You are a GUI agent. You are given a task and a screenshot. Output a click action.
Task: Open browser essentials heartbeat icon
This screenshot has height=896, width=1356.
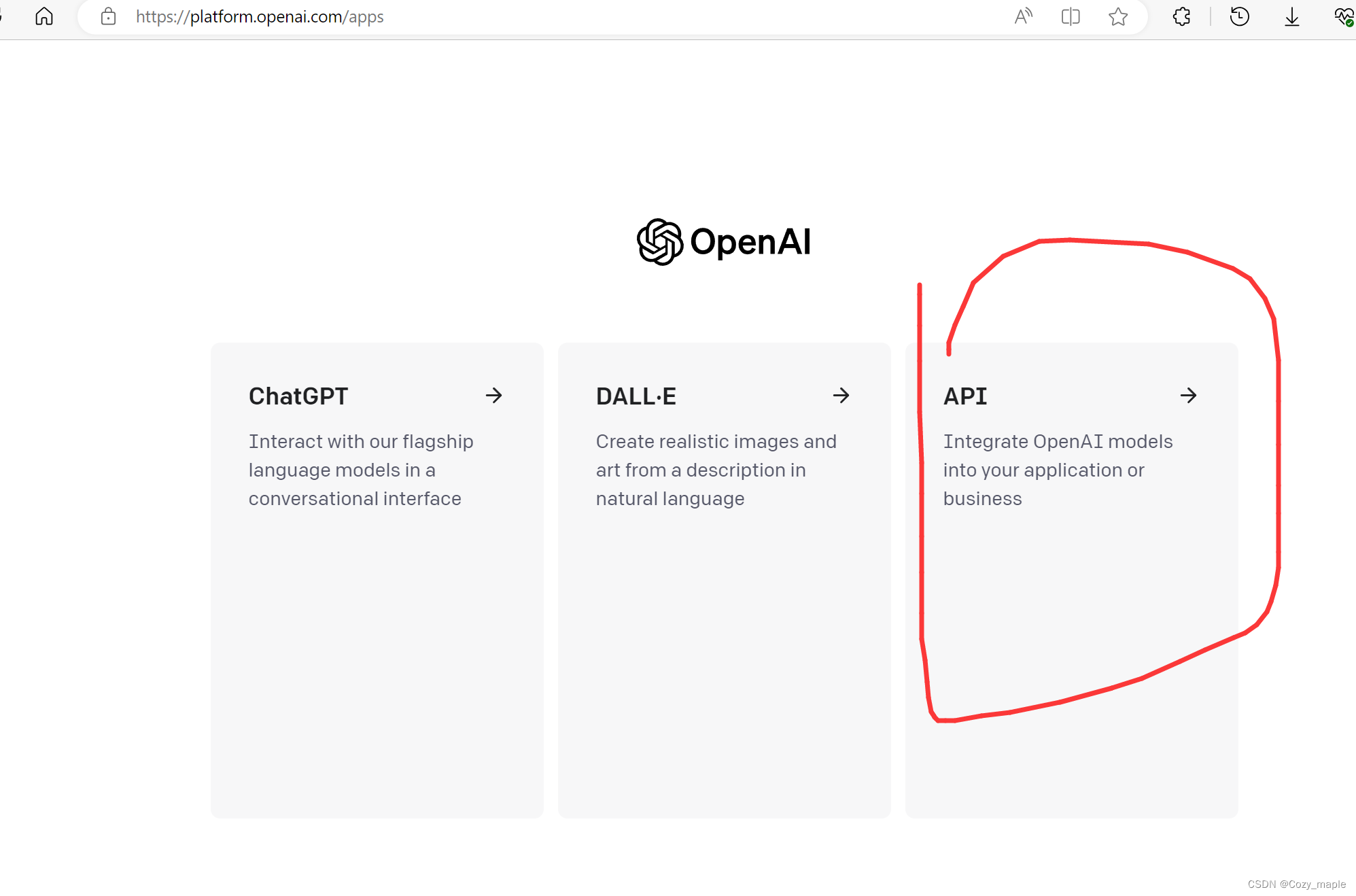(x=1344, y=16)
